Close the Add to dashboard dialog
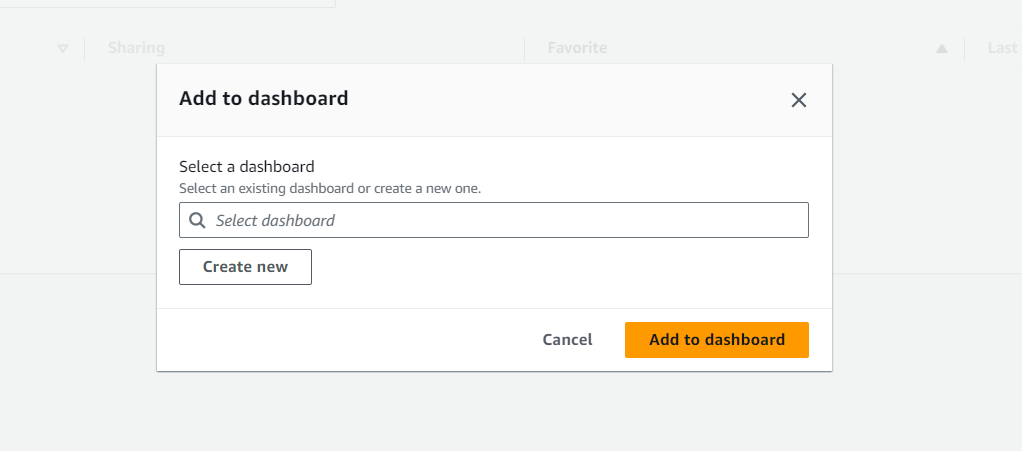This screenshot has width=1022, height=451. coord(798,100)
